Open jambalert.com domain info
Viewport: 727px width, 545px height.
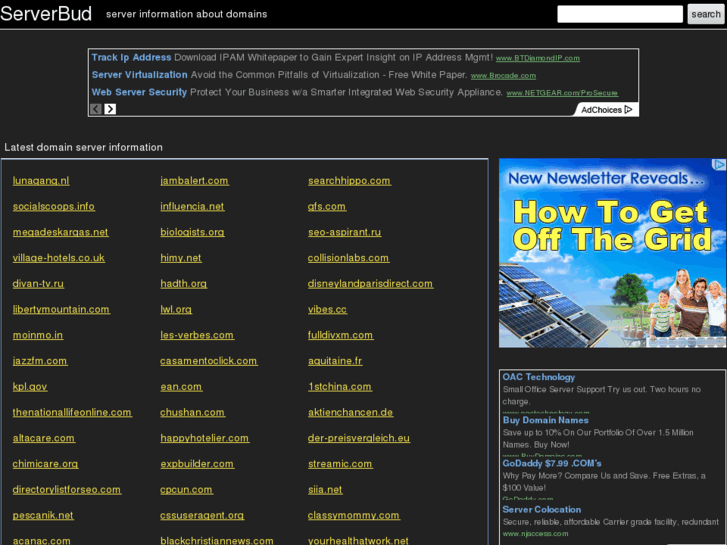point(194,181)
